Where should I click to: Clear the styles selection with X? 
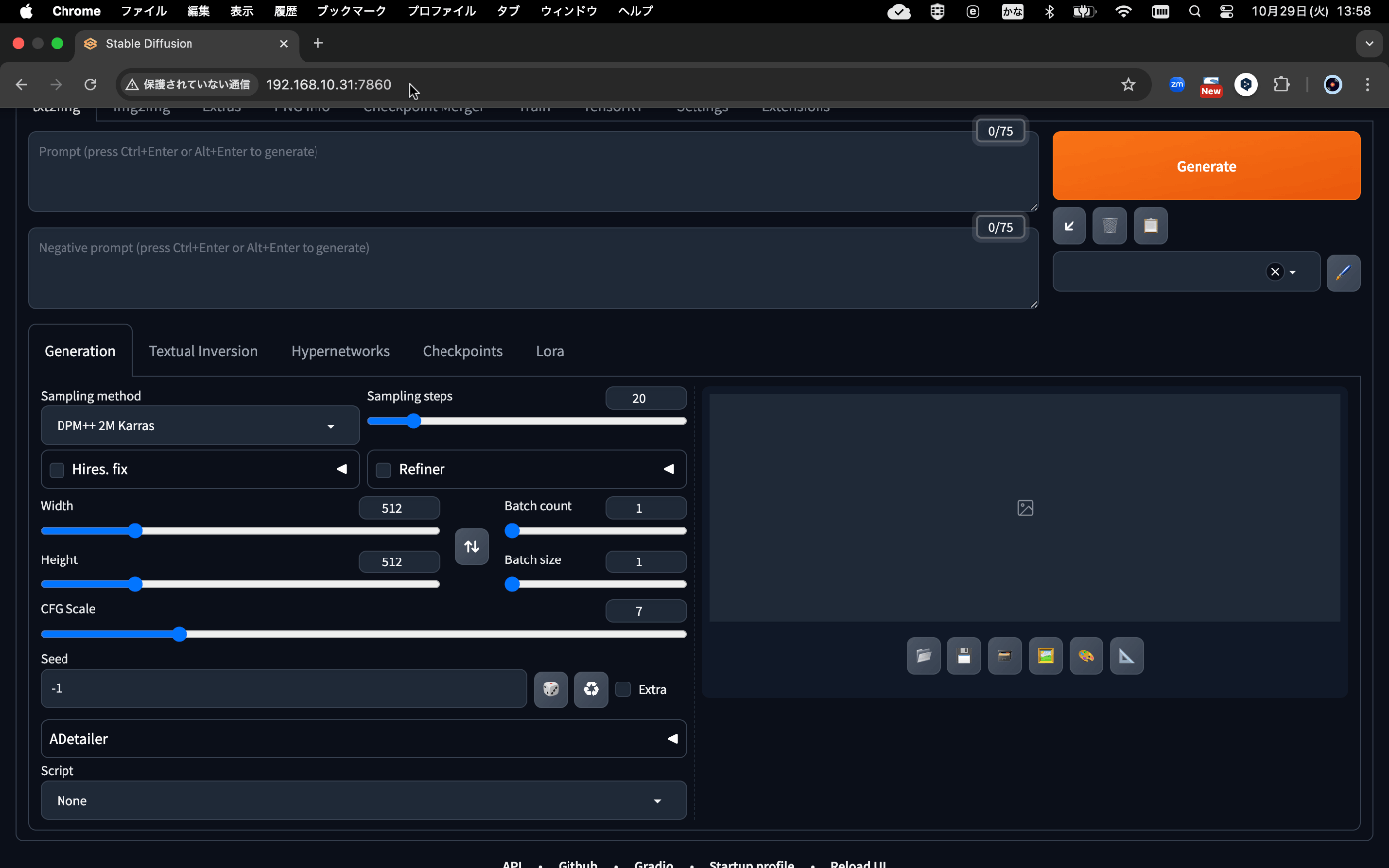(1275, 272)
